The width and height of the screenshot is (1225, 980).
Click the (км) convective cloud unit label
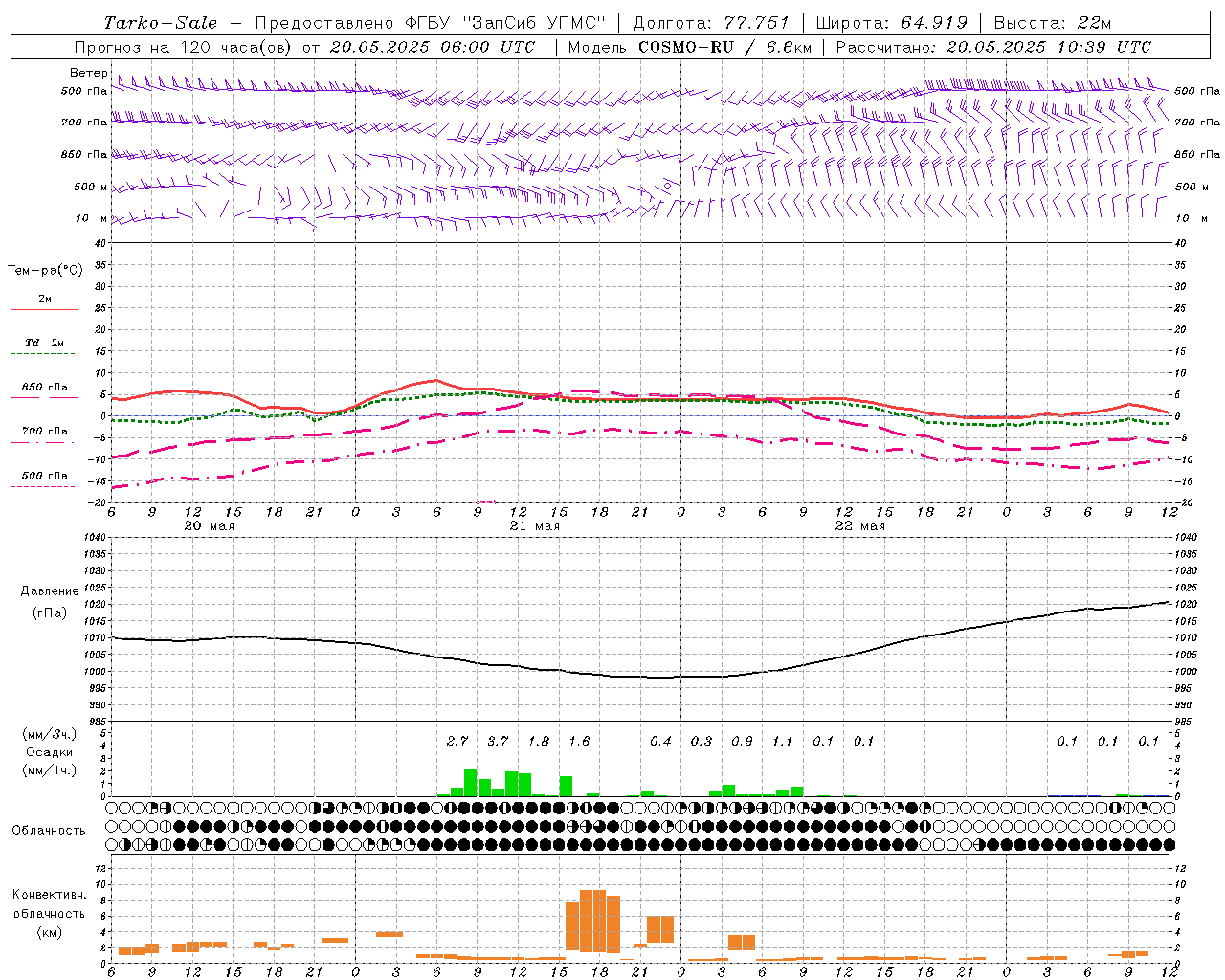[x=50, y=931]
